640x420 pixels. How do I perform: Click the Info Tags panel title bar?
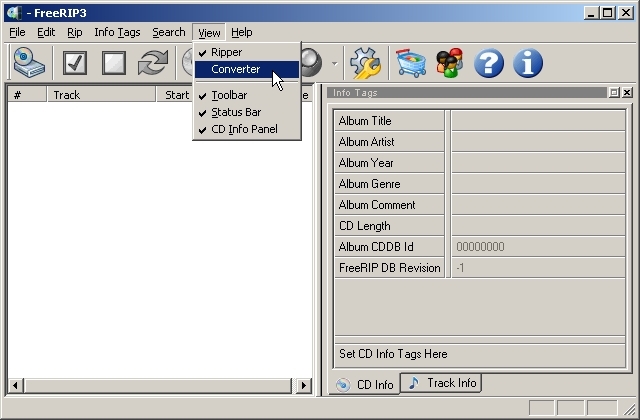click(x=467, y=93)
